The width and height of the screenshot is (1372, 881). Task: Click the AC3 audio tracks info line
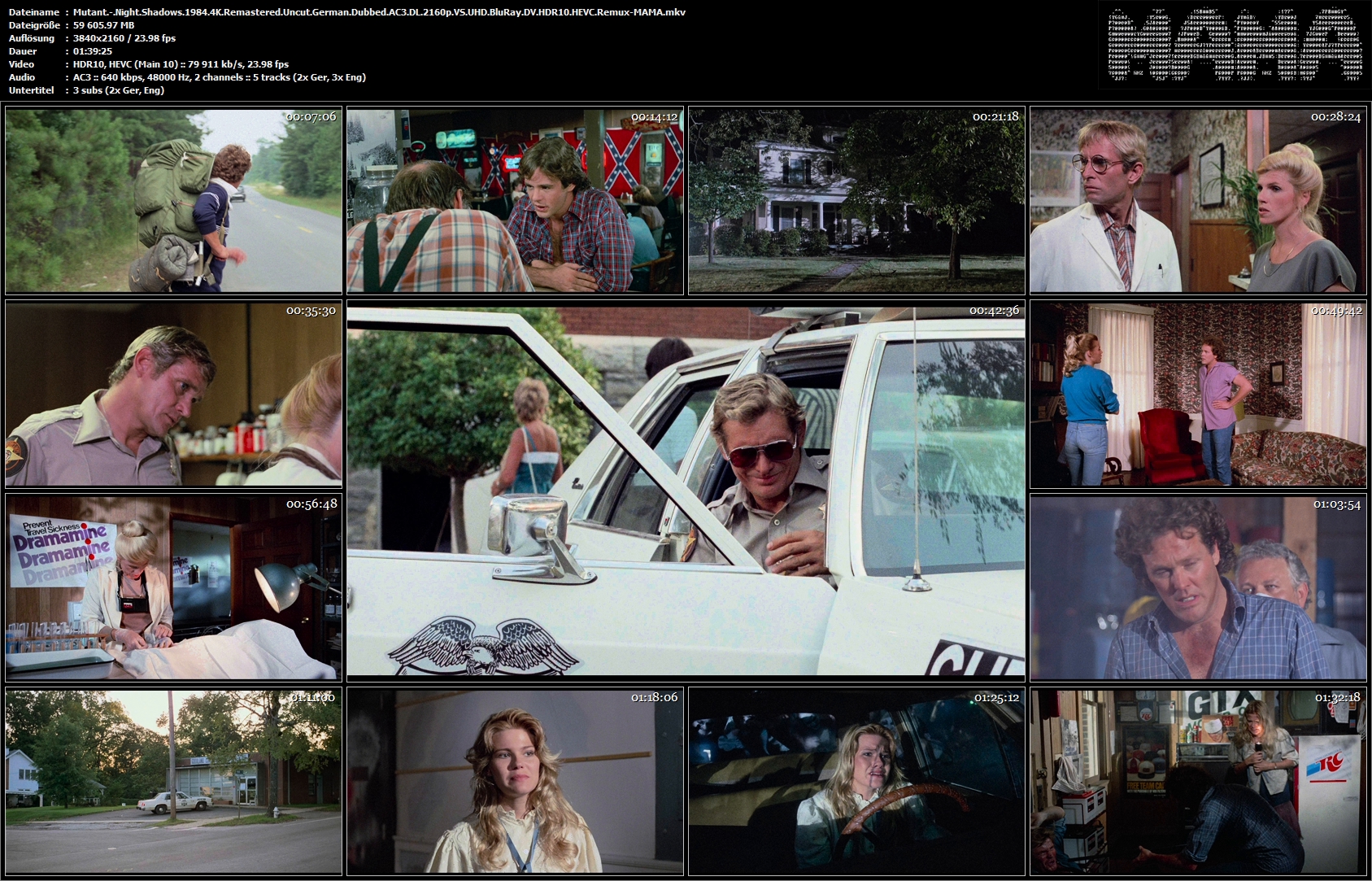click(220, 77)
